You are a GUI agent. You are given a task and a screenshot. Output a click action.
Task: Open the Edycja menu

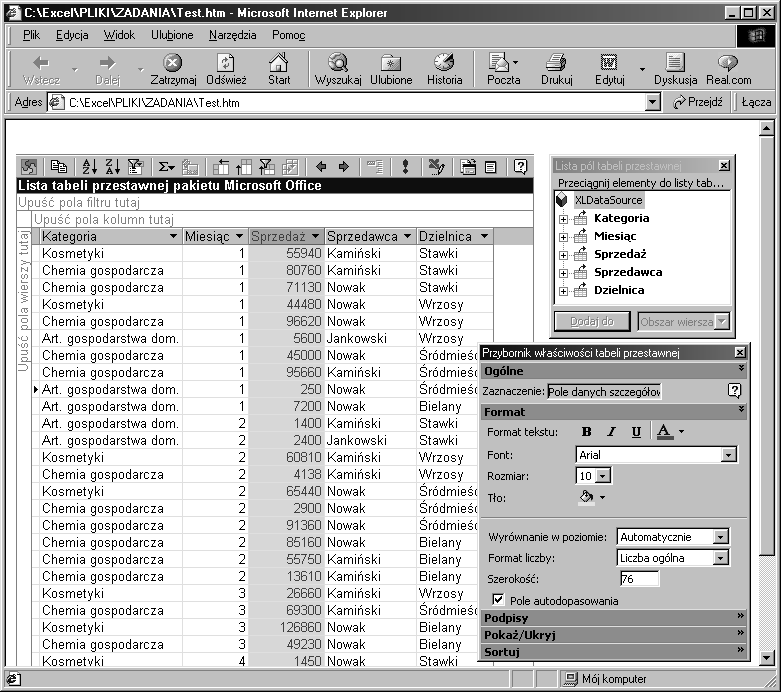[x=72, y=35]
